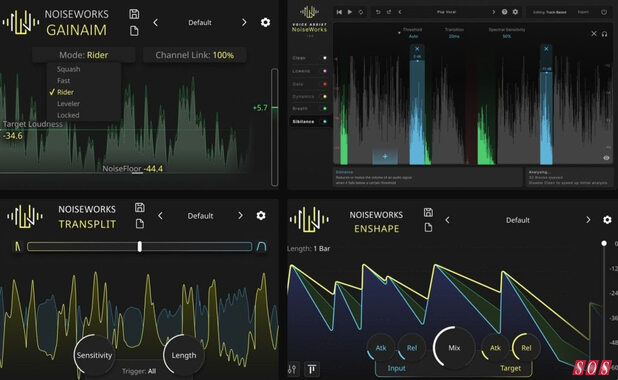
Task: Start playback in Voice Assist
Action: [x=350, y=12]
